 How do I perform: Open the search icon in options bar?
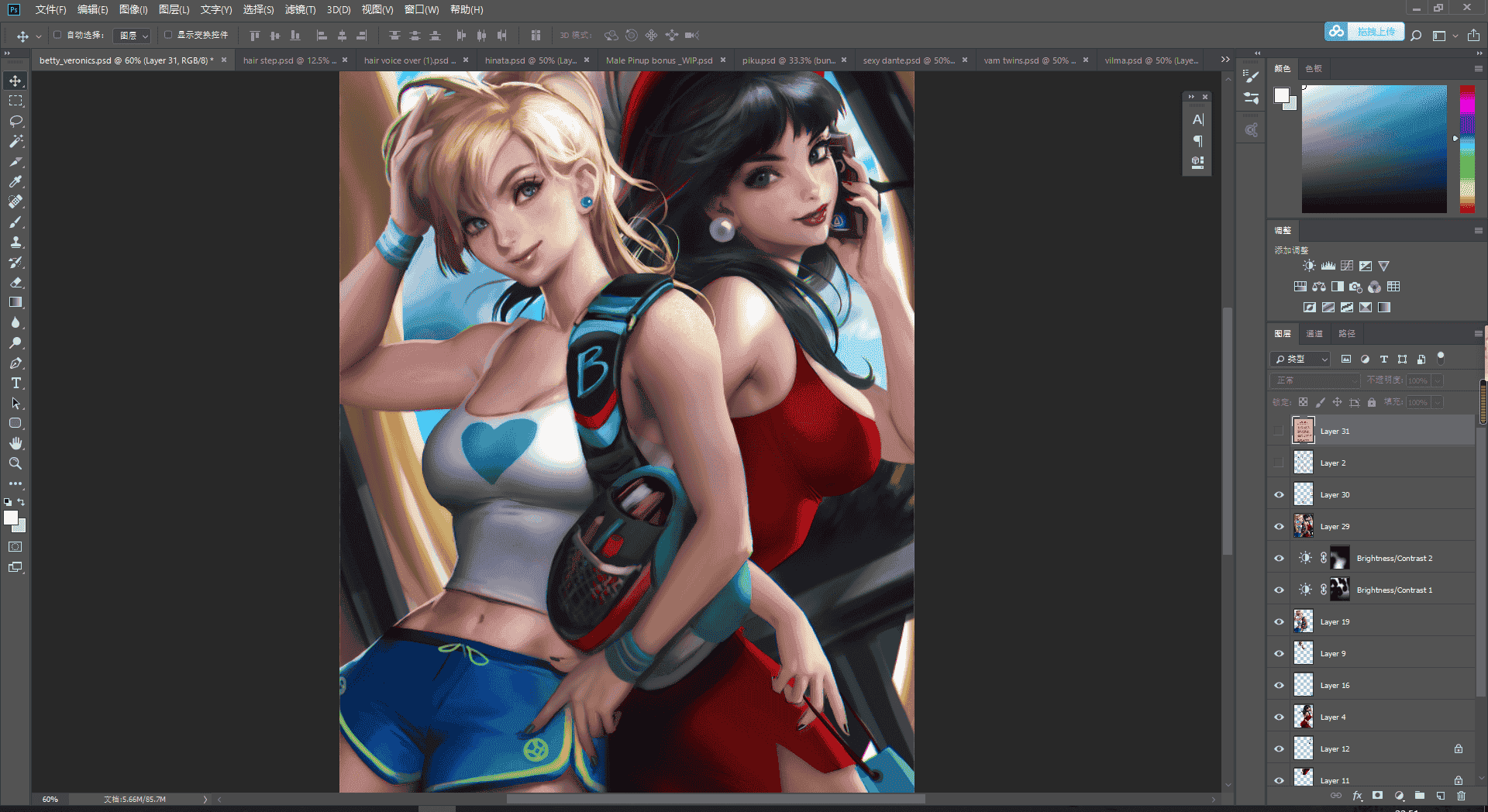pyautogui.click(x=1416, y=36)
